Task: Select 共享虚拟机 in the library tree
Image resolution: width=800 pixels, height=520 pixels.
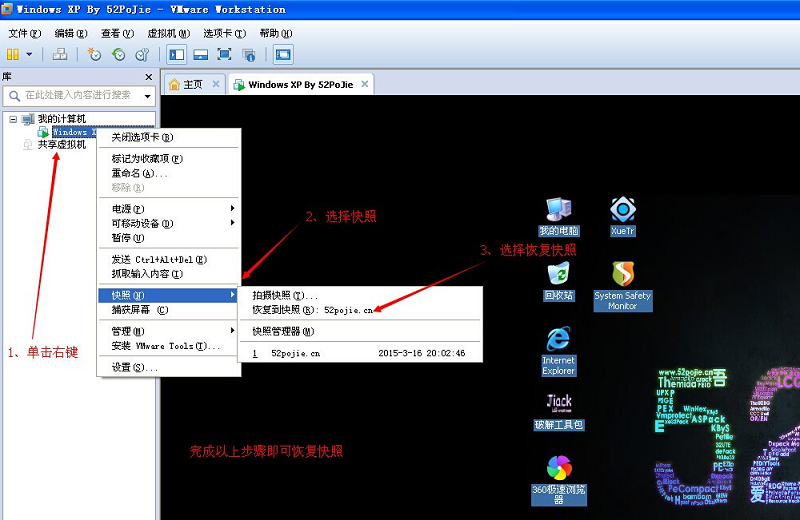Action: coord(62,145)
